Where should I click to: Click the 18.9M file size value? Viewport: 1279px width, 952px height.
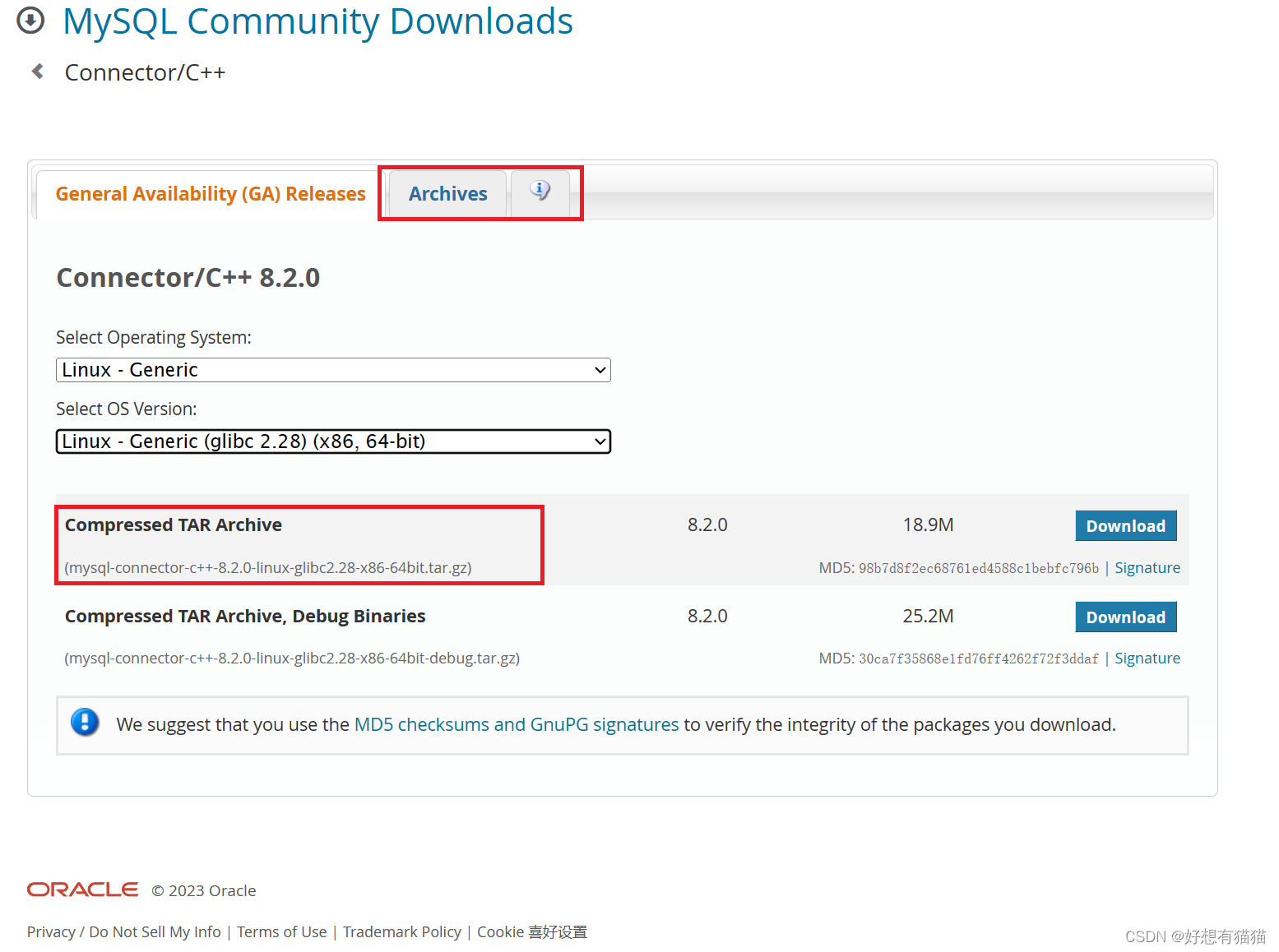tap(928, 525)
